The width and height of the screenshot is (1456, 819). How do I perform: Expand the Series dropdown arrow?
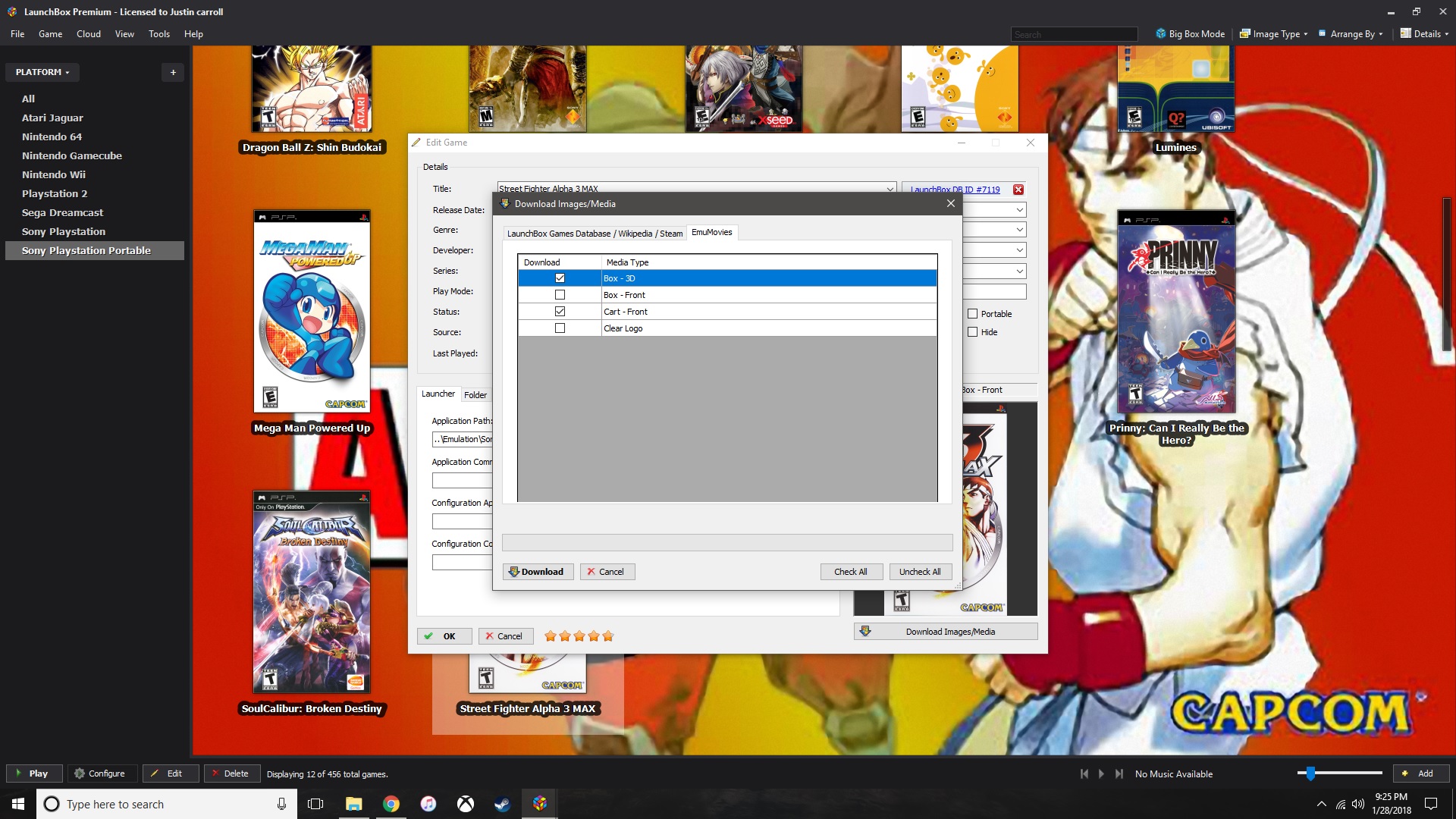pos(1020,271)
